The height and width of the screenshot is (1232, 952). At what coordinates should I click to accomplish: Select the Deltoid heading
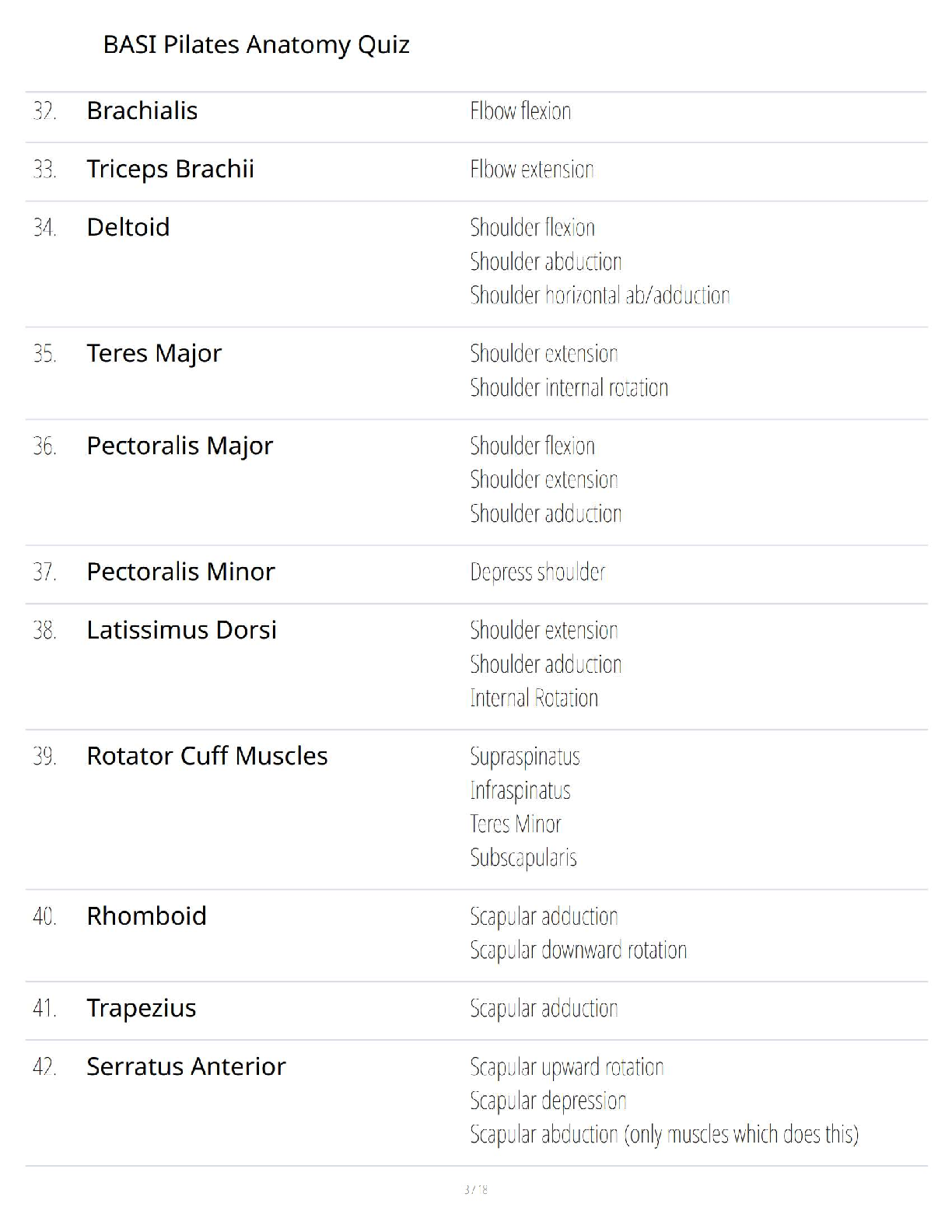click(128, 228)
